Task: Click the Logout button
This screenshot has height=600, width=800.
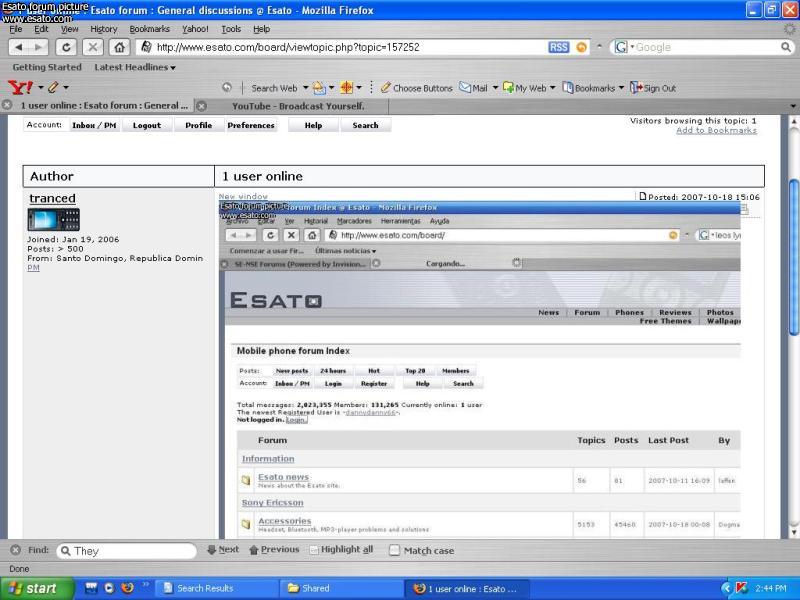Action: click(147, 125)
